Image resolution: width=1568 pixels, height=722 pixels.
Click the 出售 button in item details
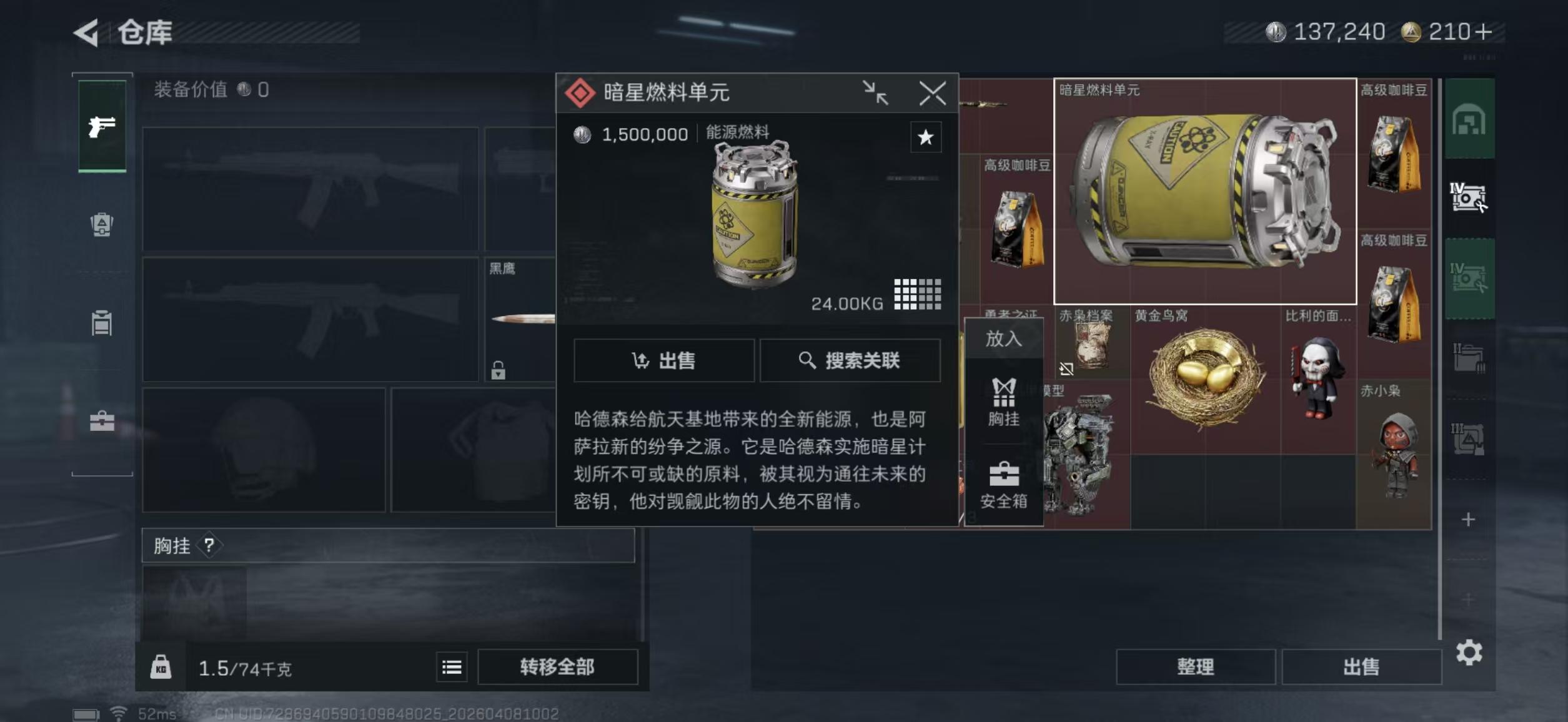(664, 360)
